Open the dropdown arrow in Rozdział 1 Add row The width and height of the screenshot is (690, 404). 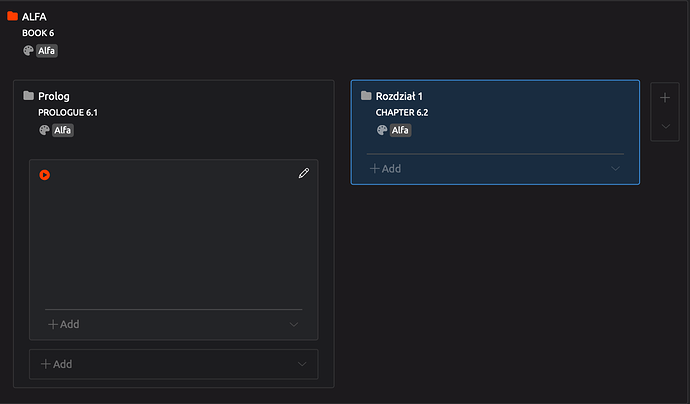click(616, 169)
